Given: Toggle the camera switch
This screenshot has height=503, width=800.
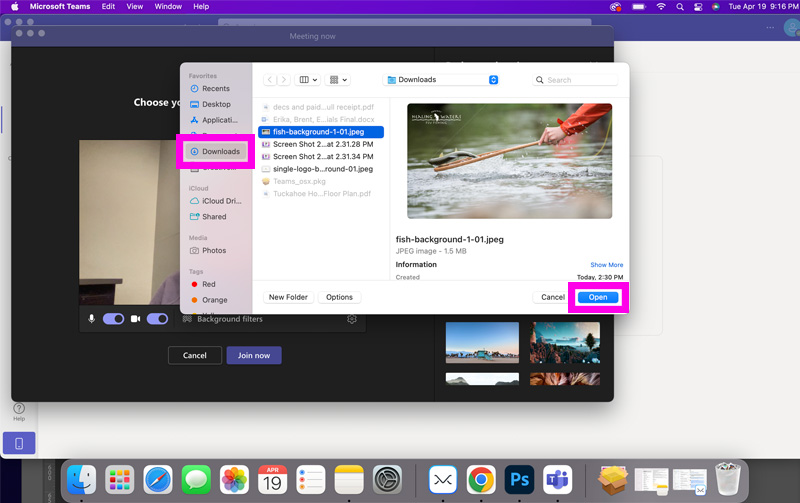Looking at the screenshot, I should (x=157, y=319).
